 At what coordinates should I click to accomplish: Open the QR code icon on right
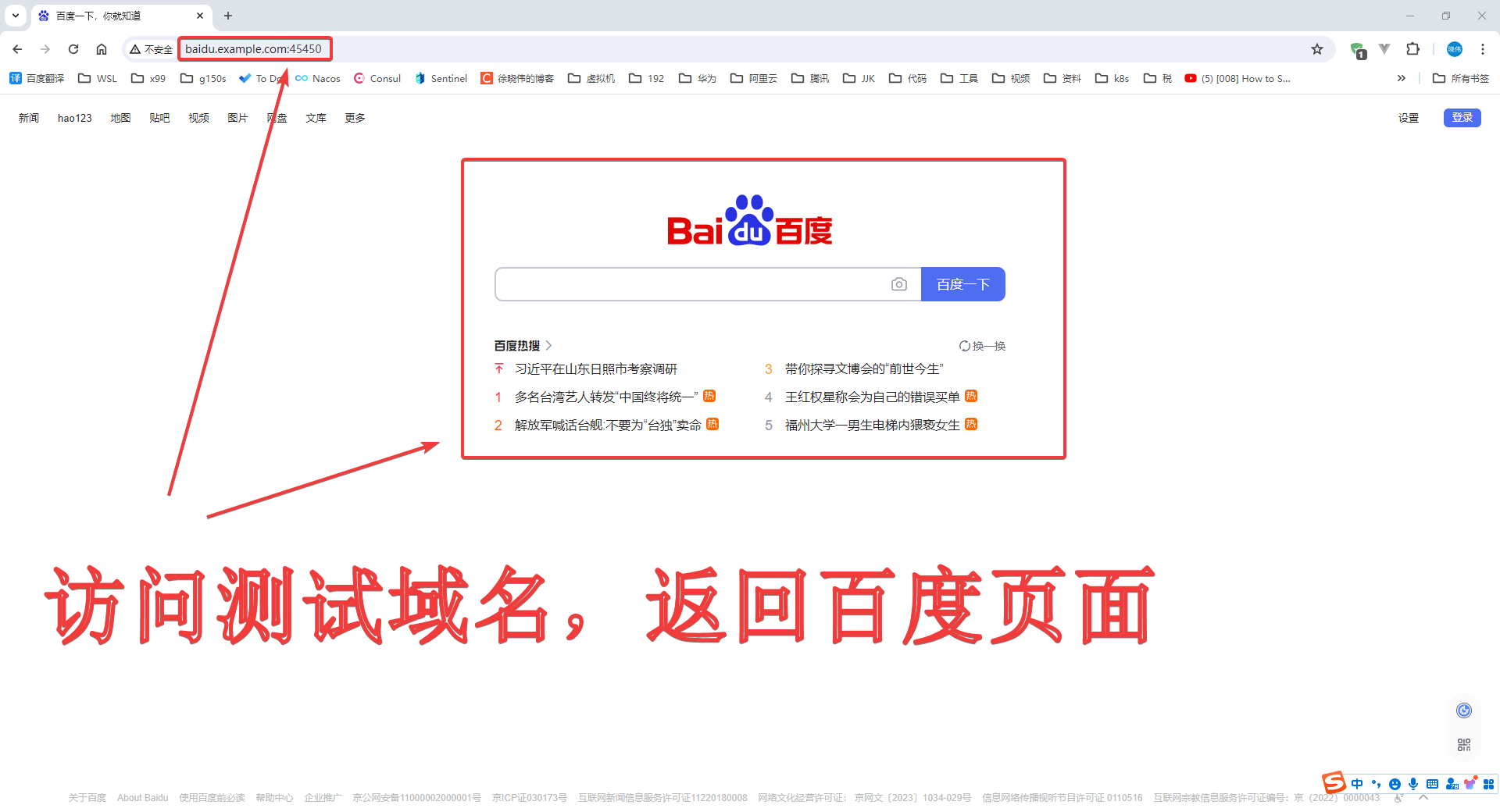[x=1464, y=745]
